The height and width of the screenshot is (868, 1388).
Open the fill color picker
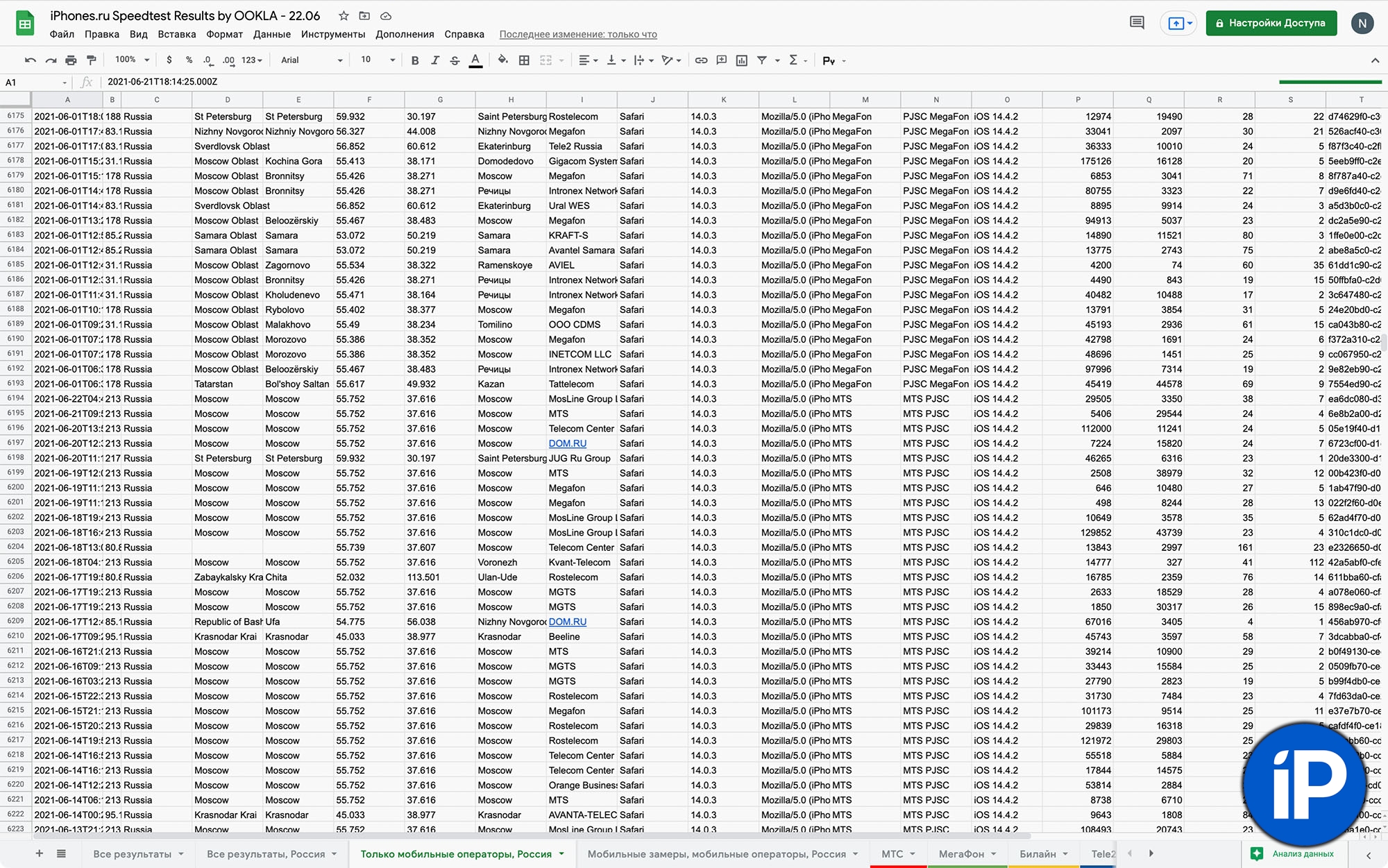(503, 60)
